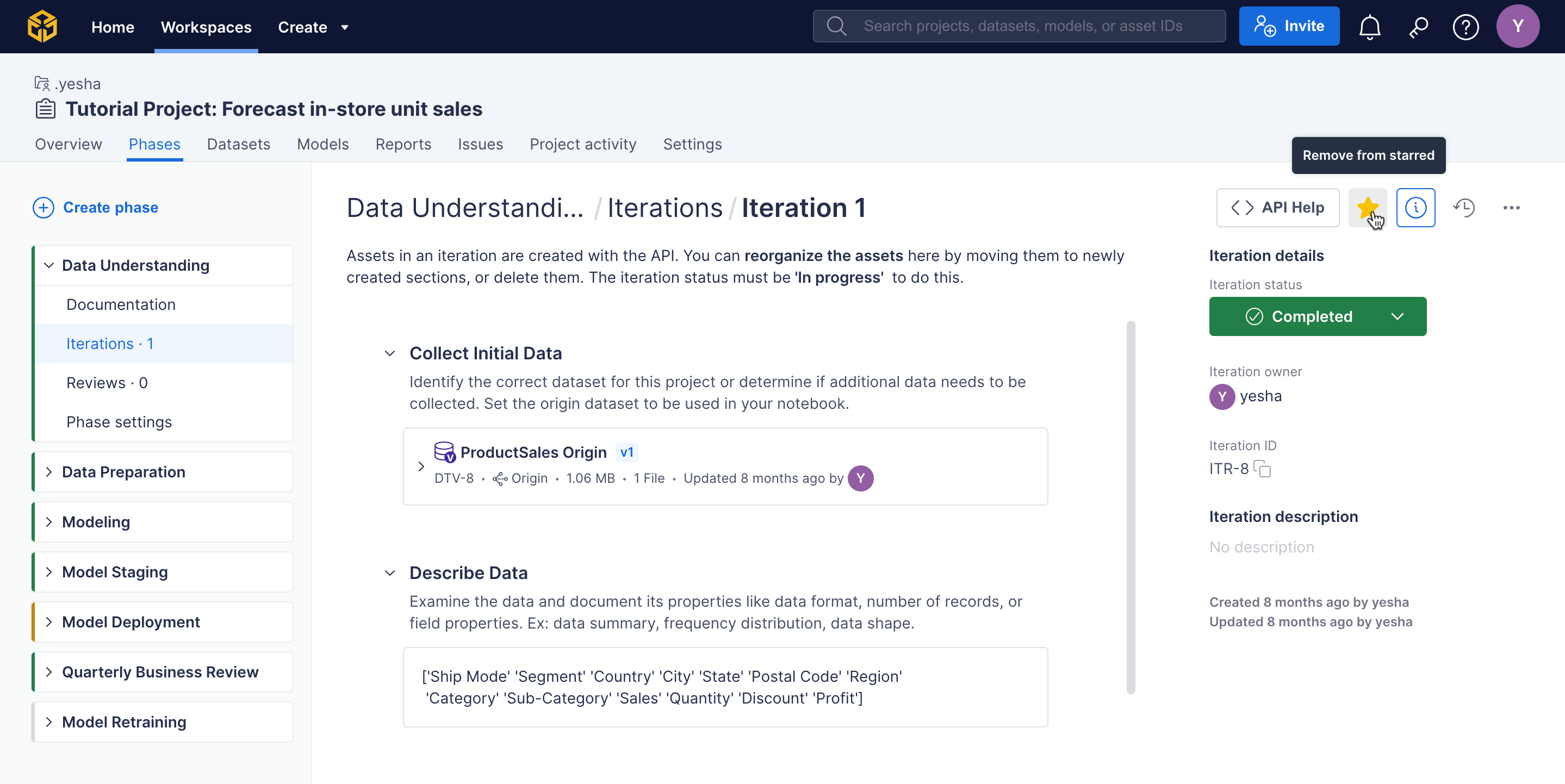Open the Project activity tab
The height and width of the screenshot is (784, 1565).
point(582,145)
